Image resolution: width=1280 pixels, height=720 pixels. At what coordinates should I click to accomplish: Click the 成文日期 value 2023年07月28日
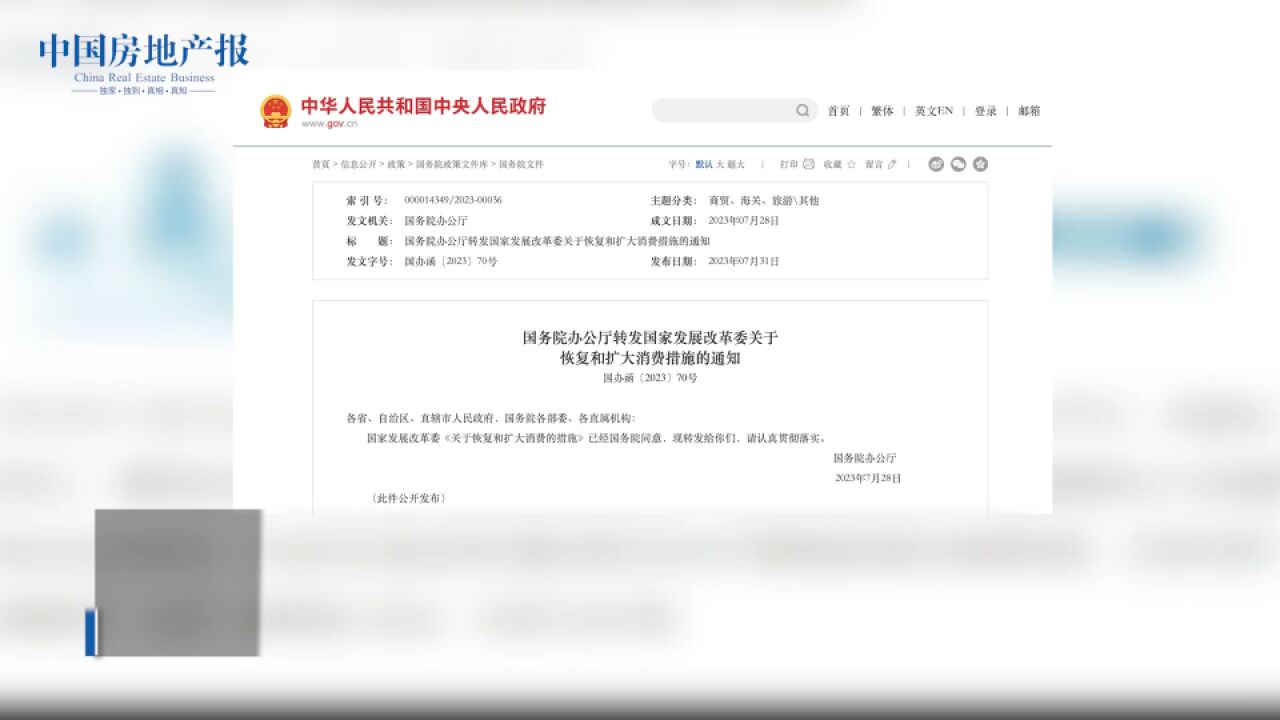[744, 220]
